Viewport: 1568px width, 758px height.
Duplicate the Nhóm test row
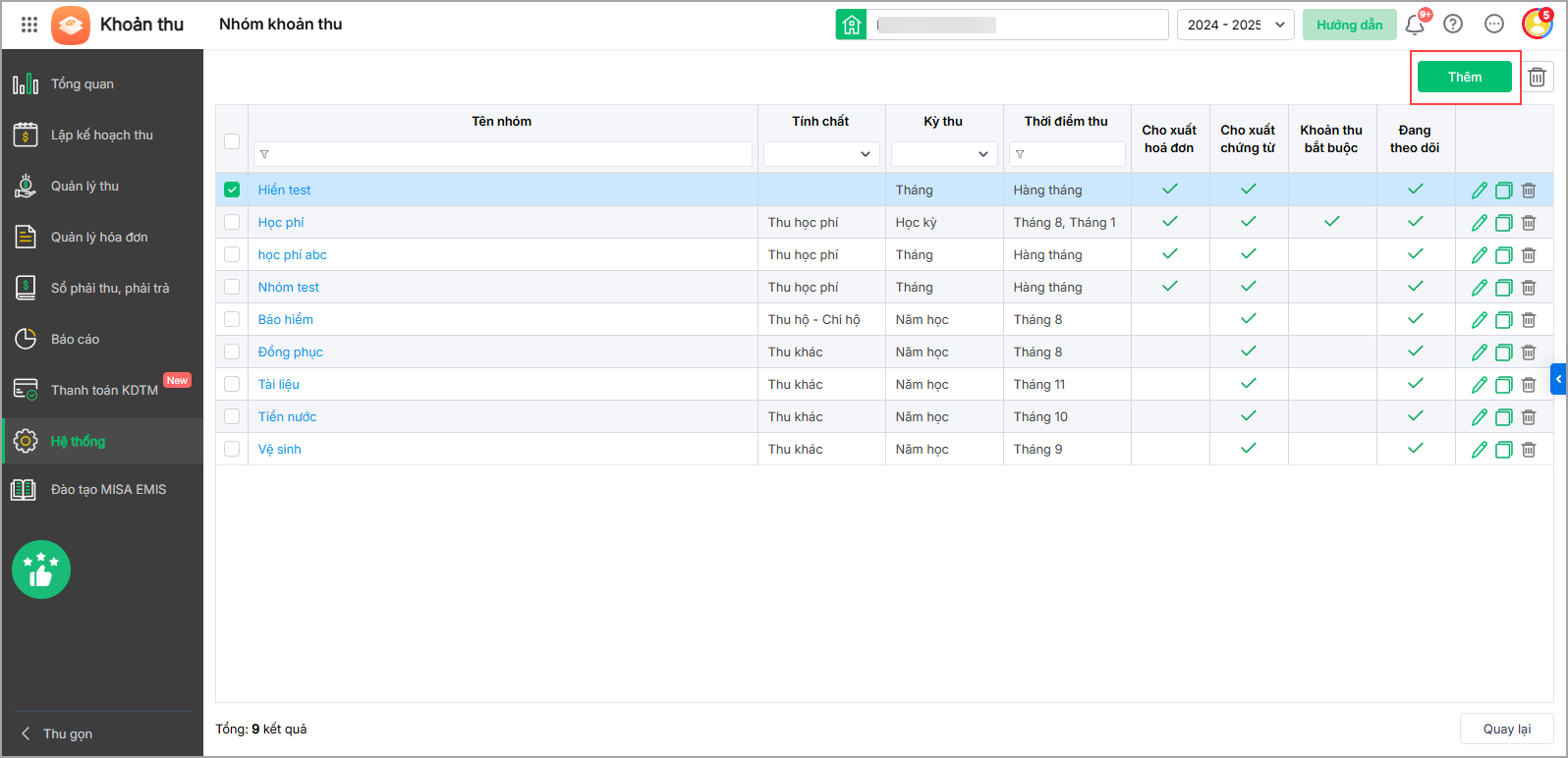[x=1503, y=288]
